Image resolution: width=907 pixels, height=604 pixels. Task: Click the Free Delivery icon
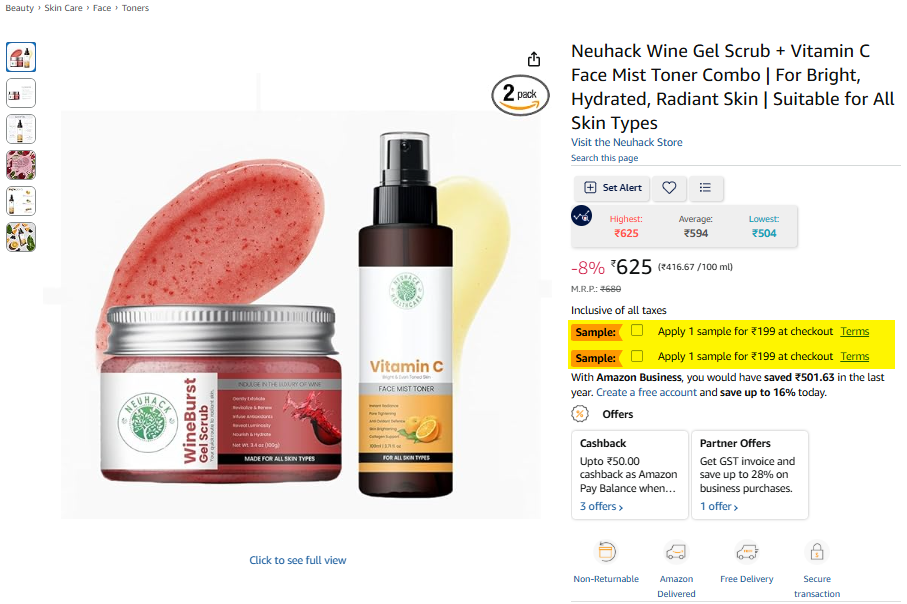click(747, 552)
